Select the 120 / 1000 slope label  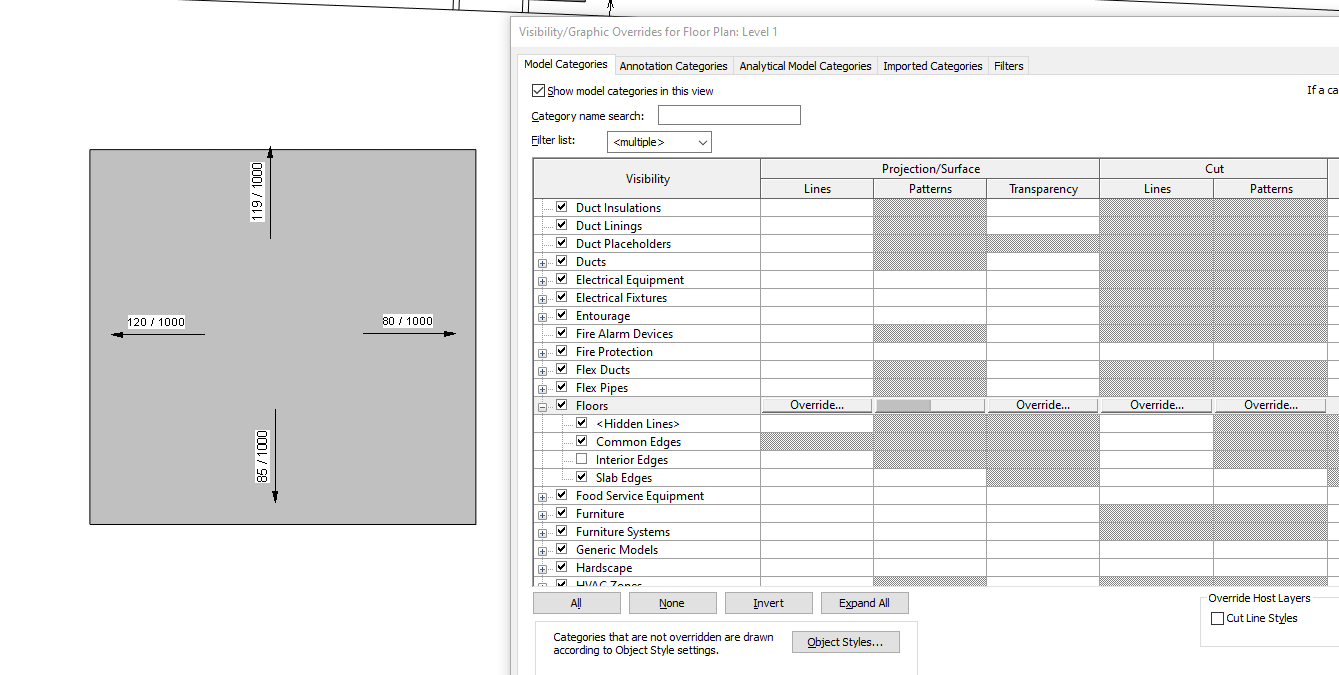[156, 322]
